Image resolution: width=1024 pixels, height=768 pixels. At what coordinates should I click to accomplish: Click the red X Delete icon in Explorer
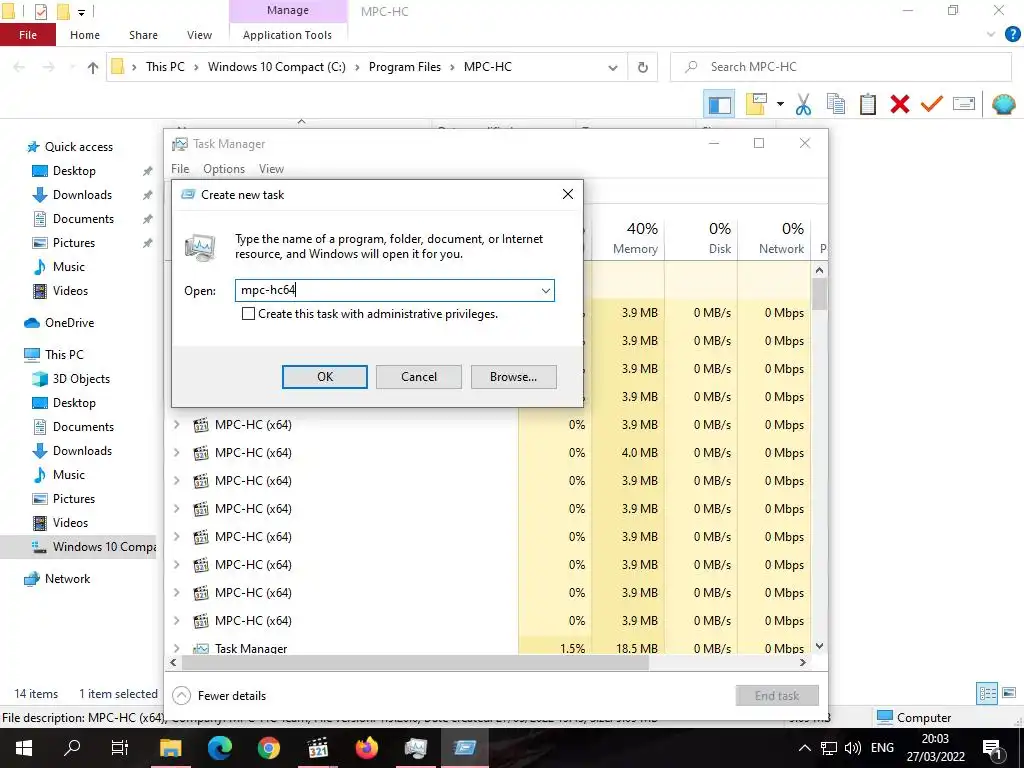900,104
